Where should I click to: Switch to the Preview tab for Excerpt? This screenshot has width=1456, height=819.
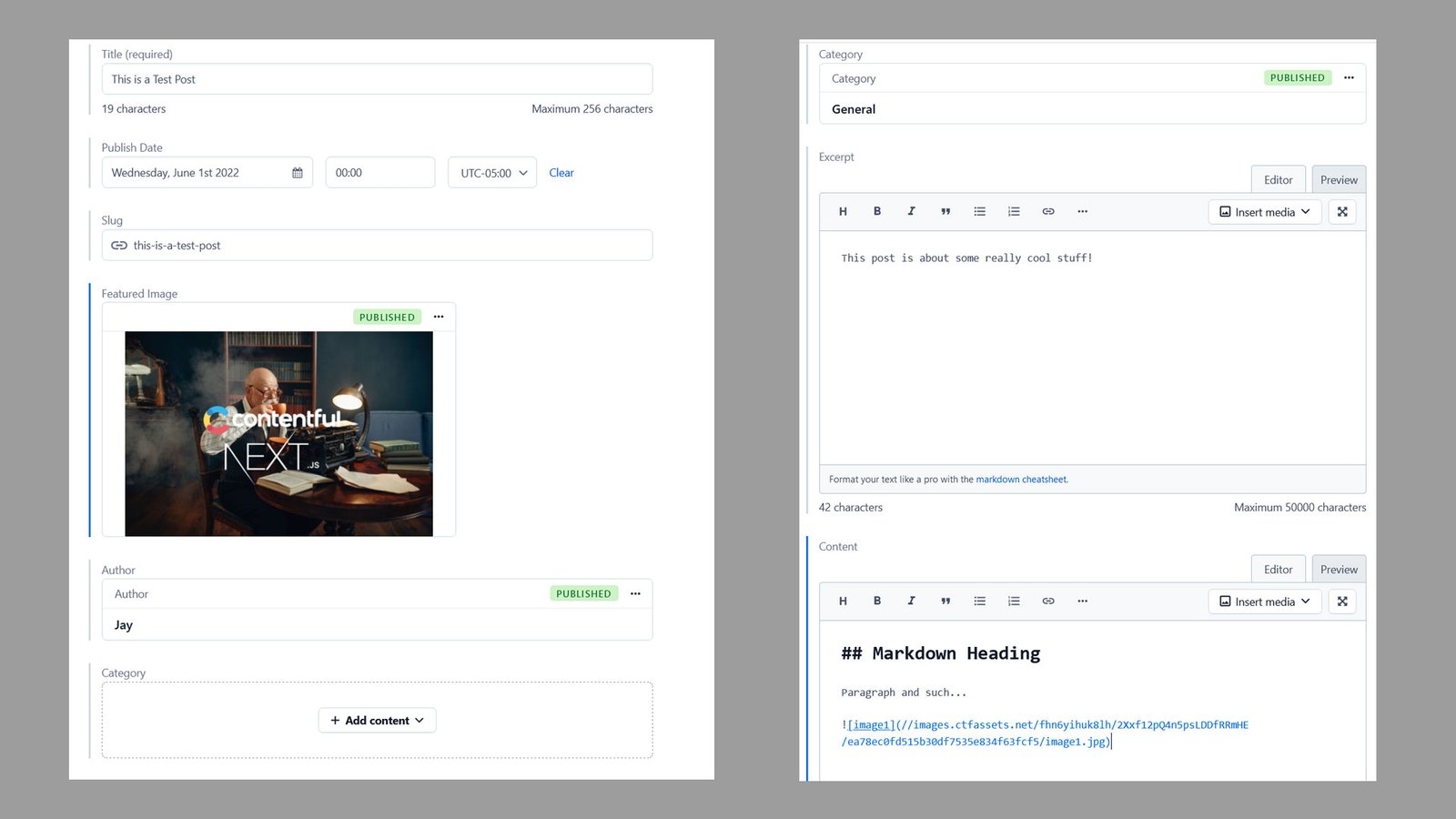click(1339, 180)
